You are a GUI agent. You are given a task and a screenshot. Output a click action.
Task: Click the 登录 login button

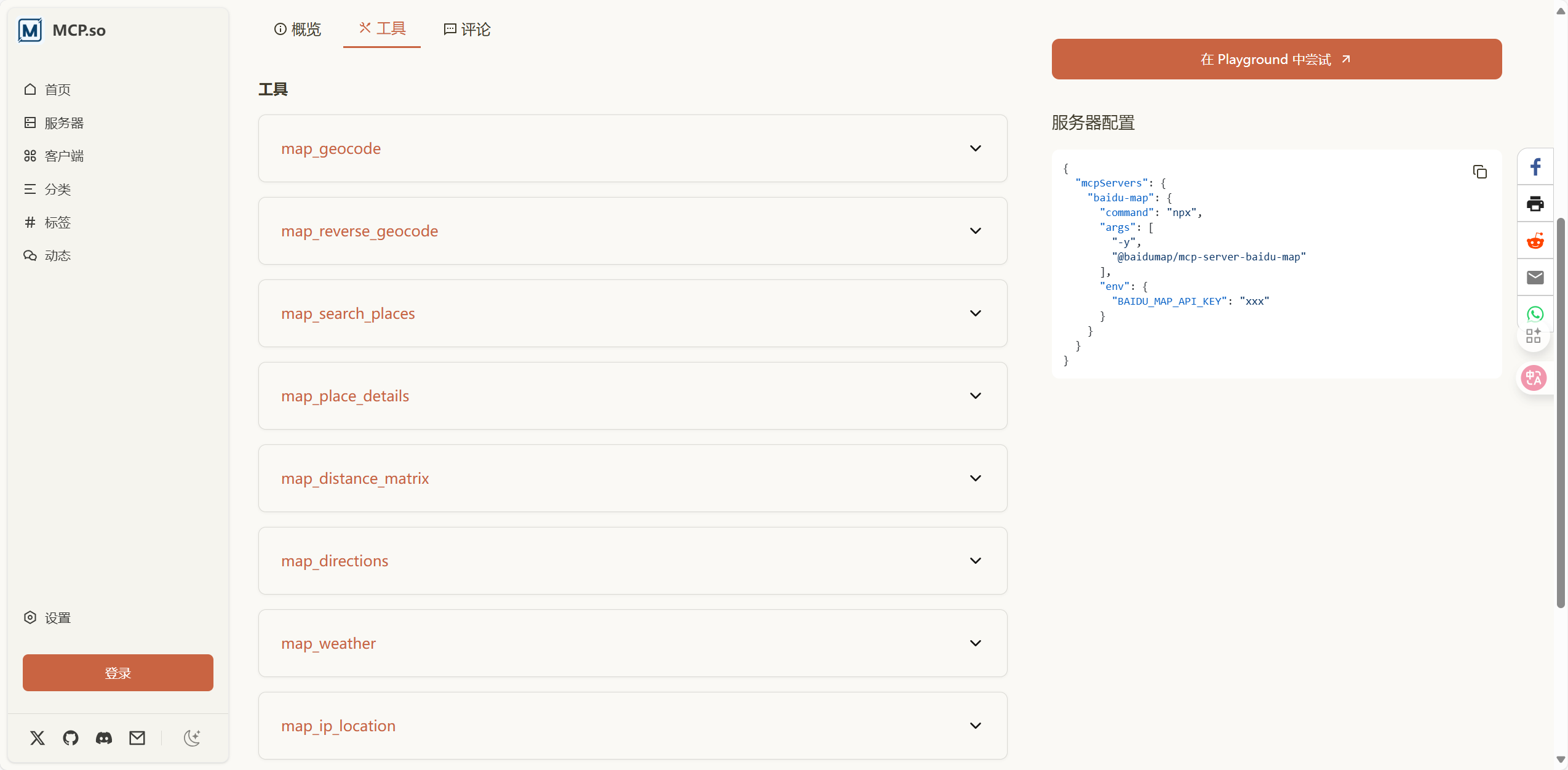(x=118, y=673)
